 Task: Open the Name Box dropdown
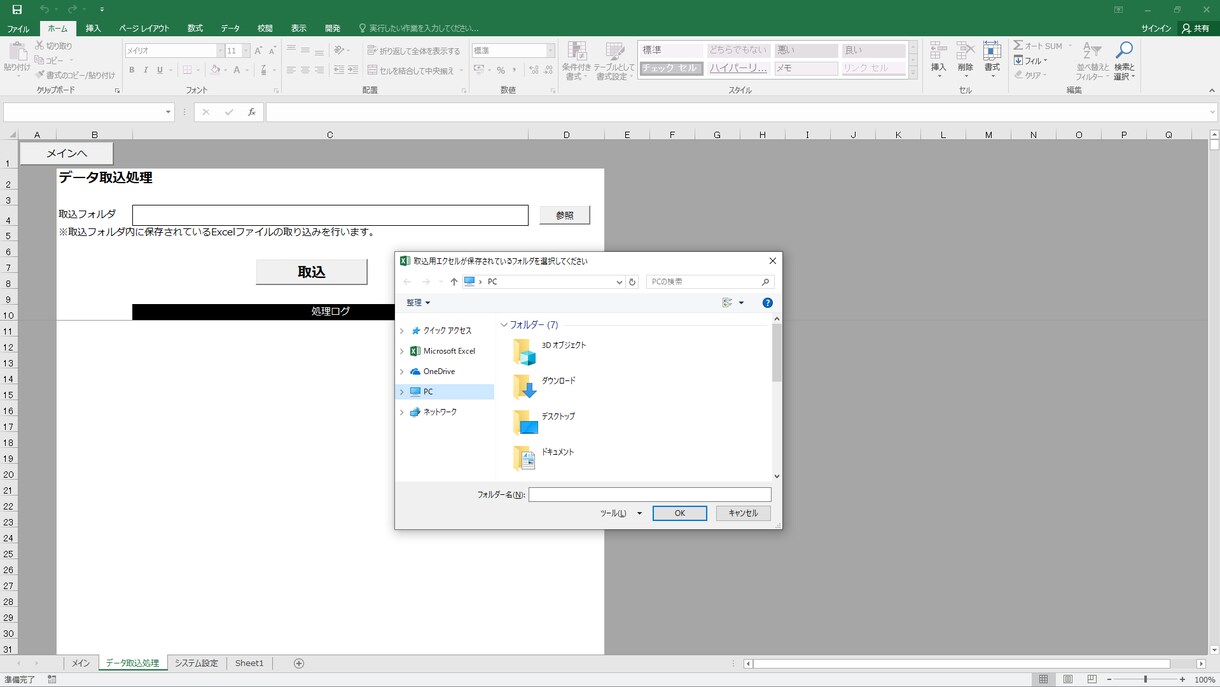pyautogui.click(x=169, y=112)
